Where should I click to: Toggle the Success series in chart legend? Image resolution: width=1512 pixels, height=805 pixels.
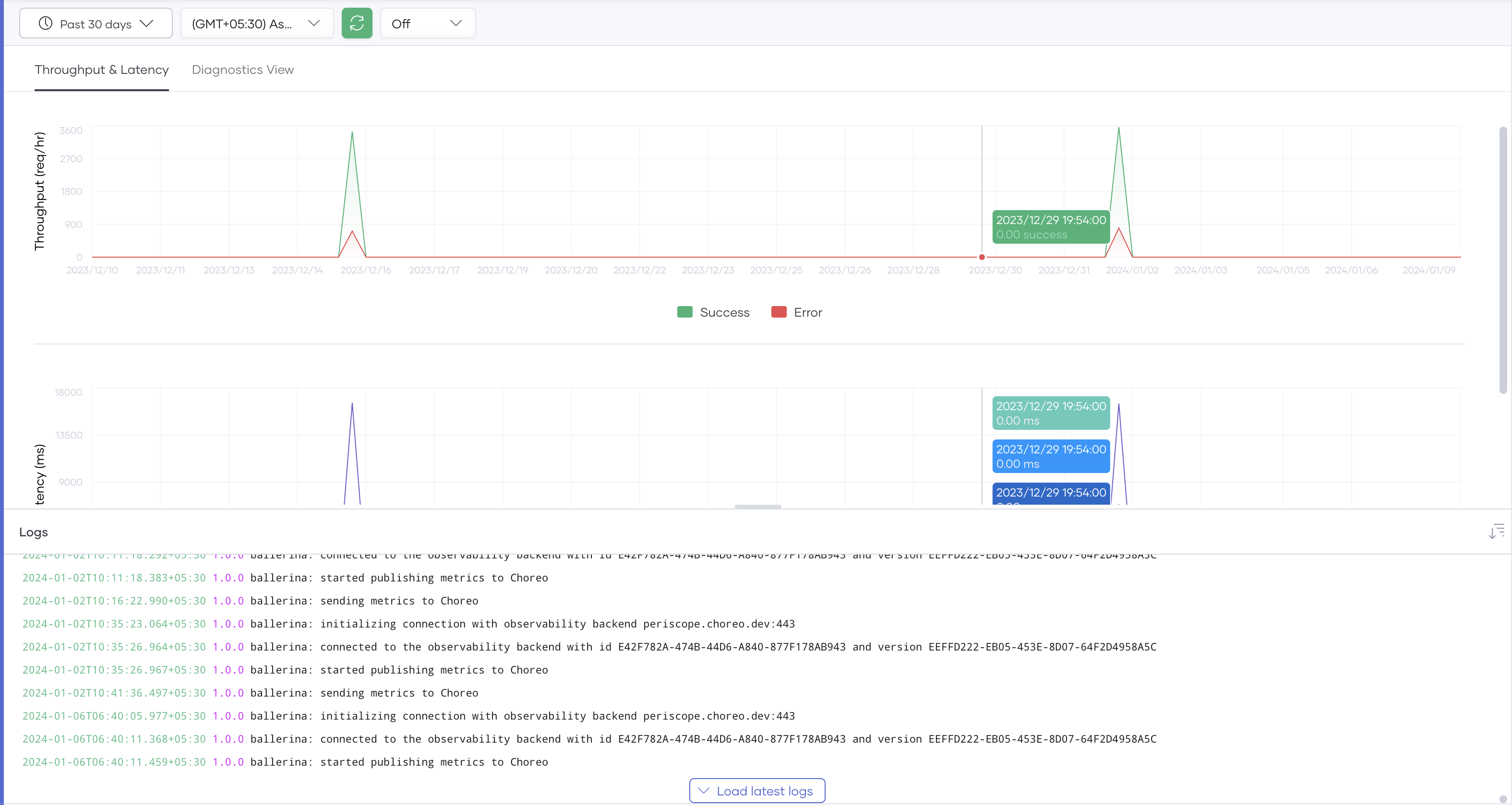724,312
